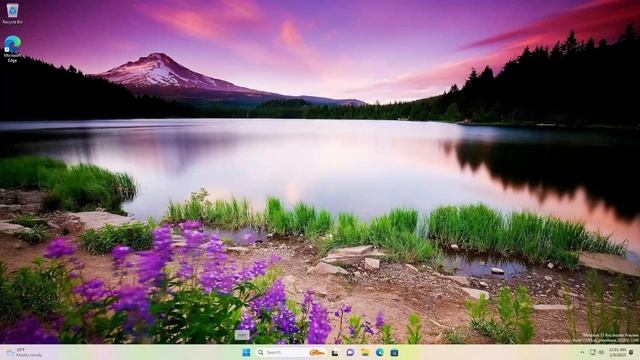Launch Microsoft Edge from the taskbar
Screen dimensions: 640x360
pyautogui.click(x=380, y=352)
